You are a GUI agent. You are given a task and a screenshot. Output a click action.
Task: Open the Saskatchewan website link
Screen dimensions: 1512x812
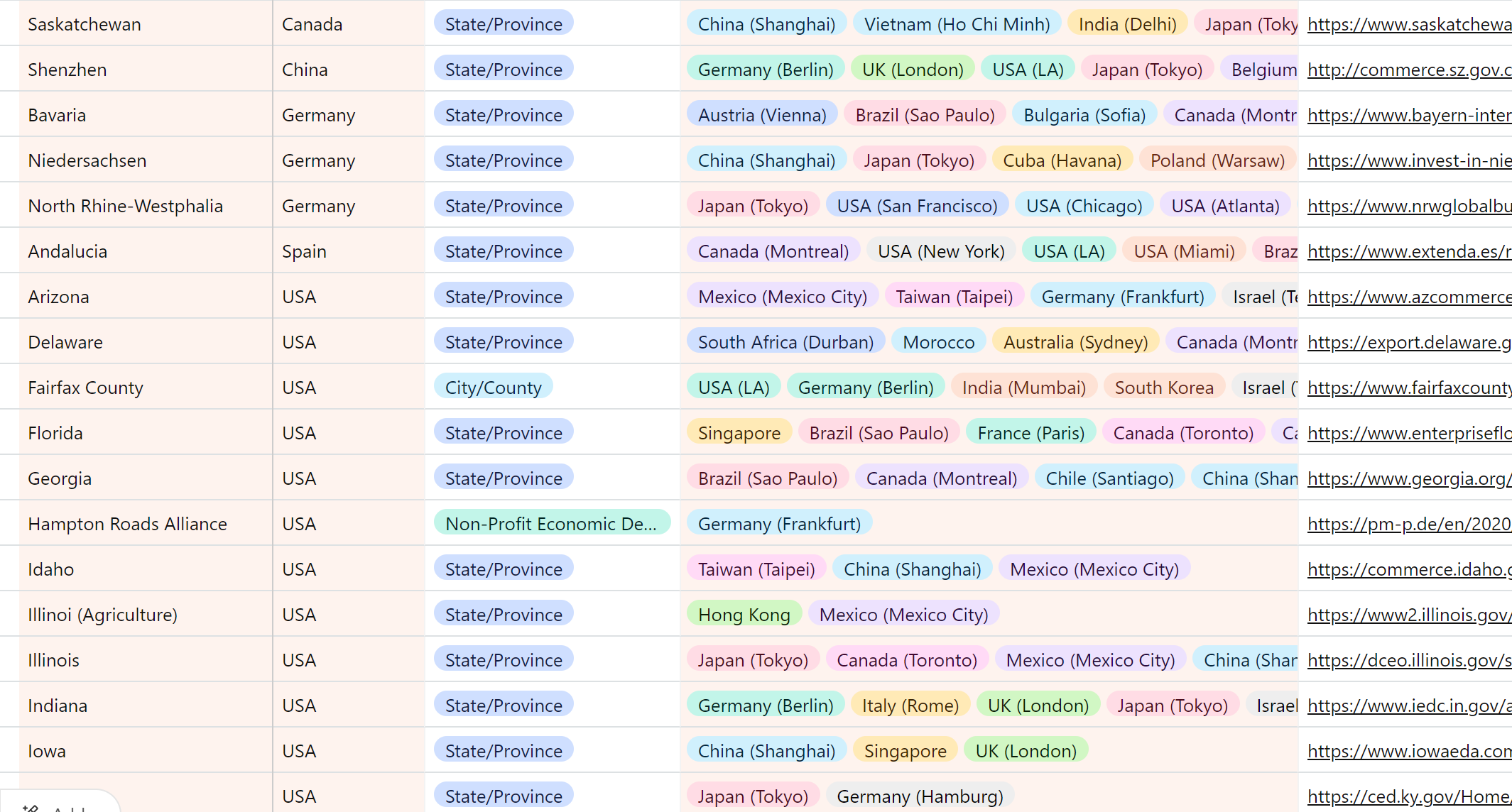(x=1408, y=24)
